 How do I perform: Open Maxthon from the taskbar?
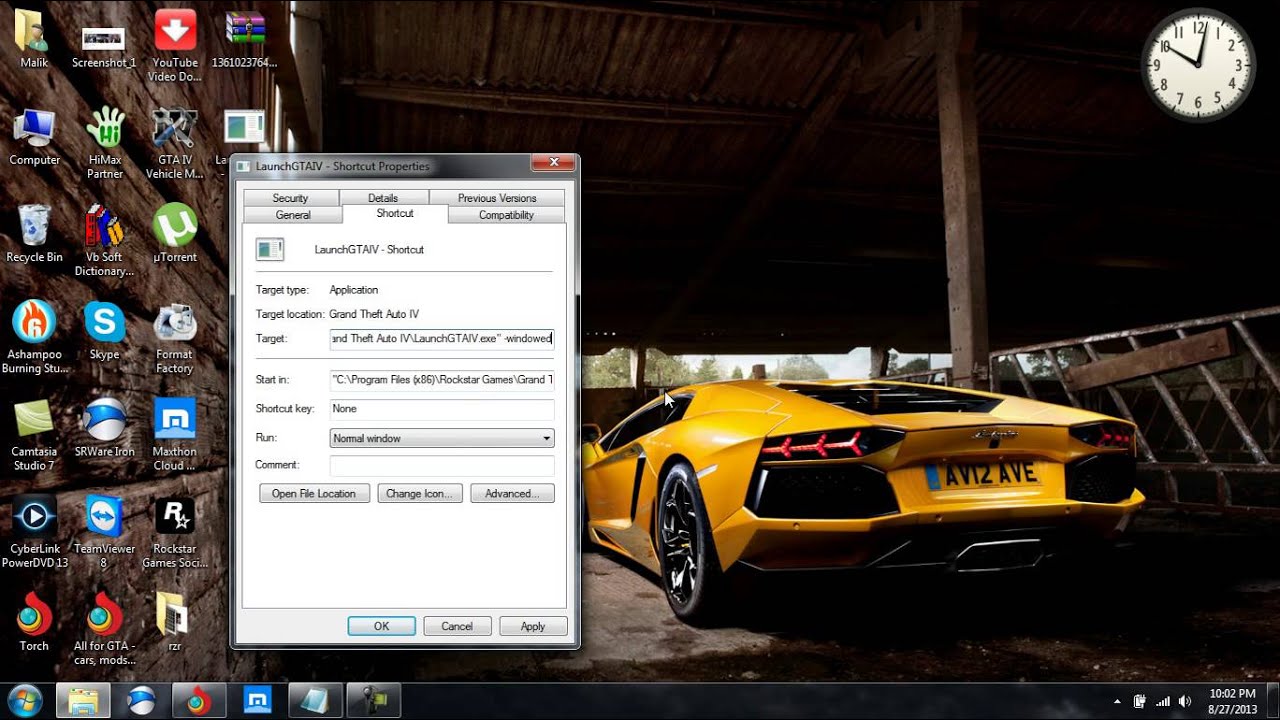coord(257,701)
